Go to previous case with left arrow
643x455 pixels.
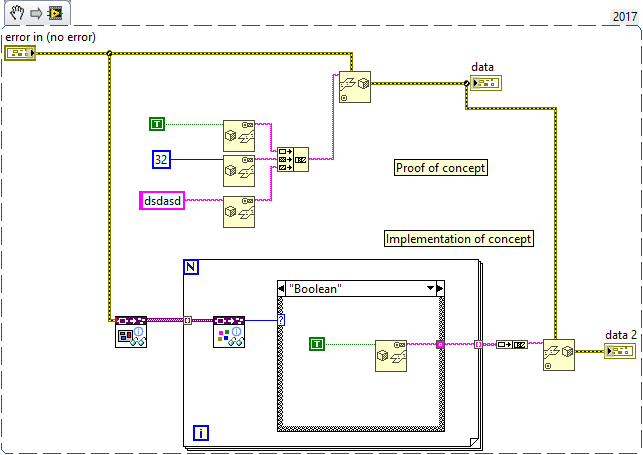click(x=281, y=288)
